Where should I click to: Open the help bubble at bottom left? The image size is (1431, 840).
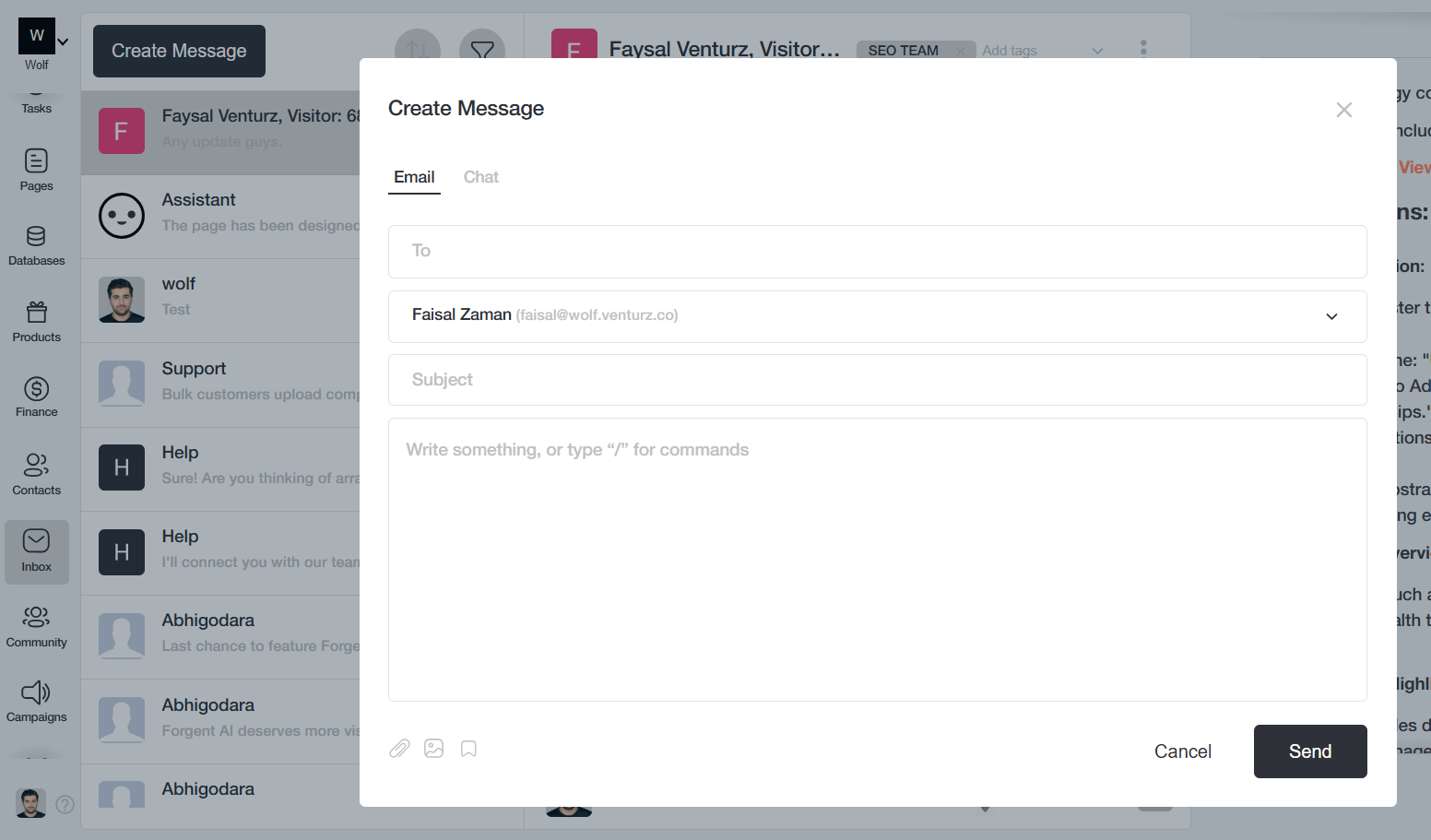tap(65, 805)
